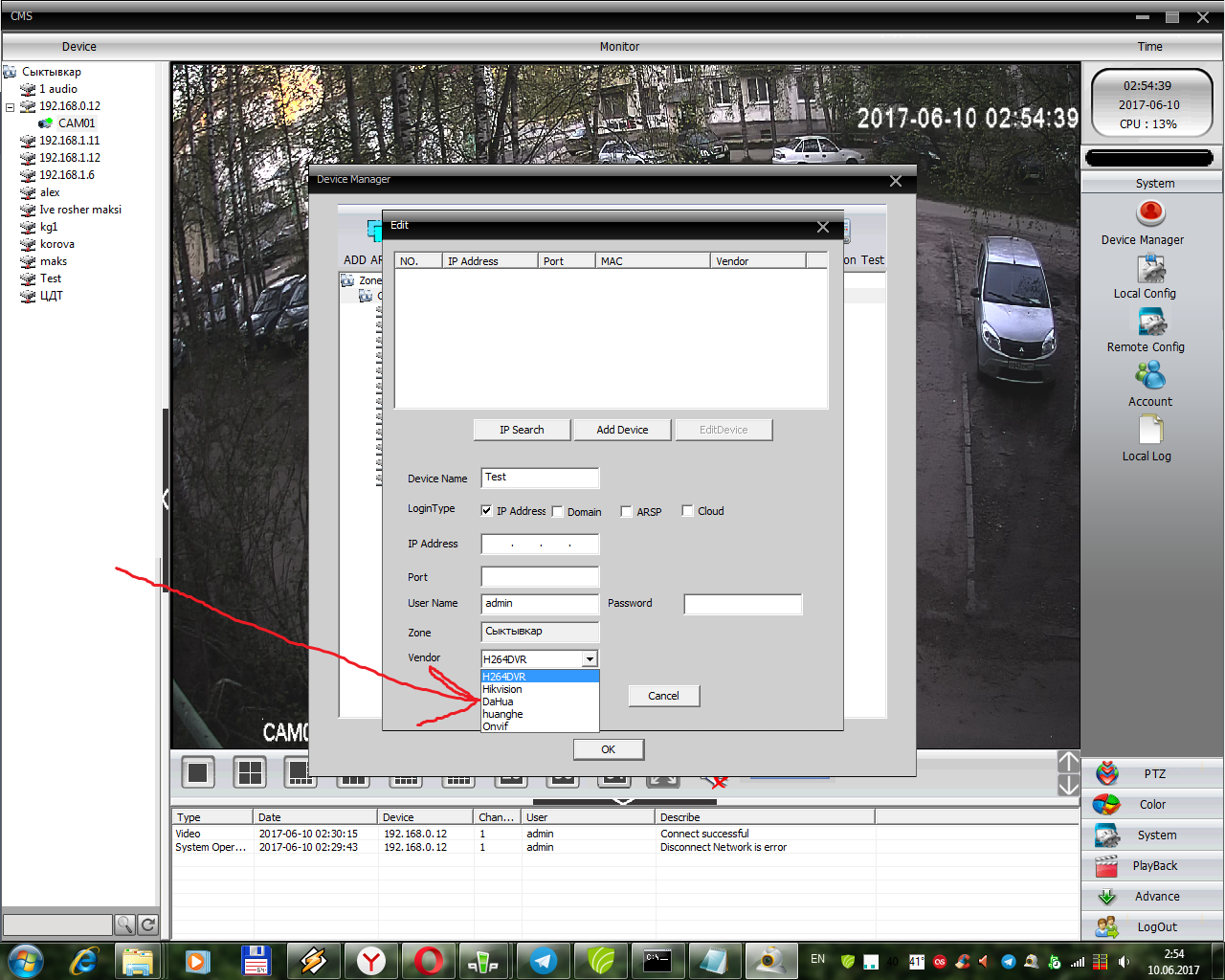Viewport: 1225px width, 980px height.
Task: Close the Device Manager dialog
Action: point(895,181)
